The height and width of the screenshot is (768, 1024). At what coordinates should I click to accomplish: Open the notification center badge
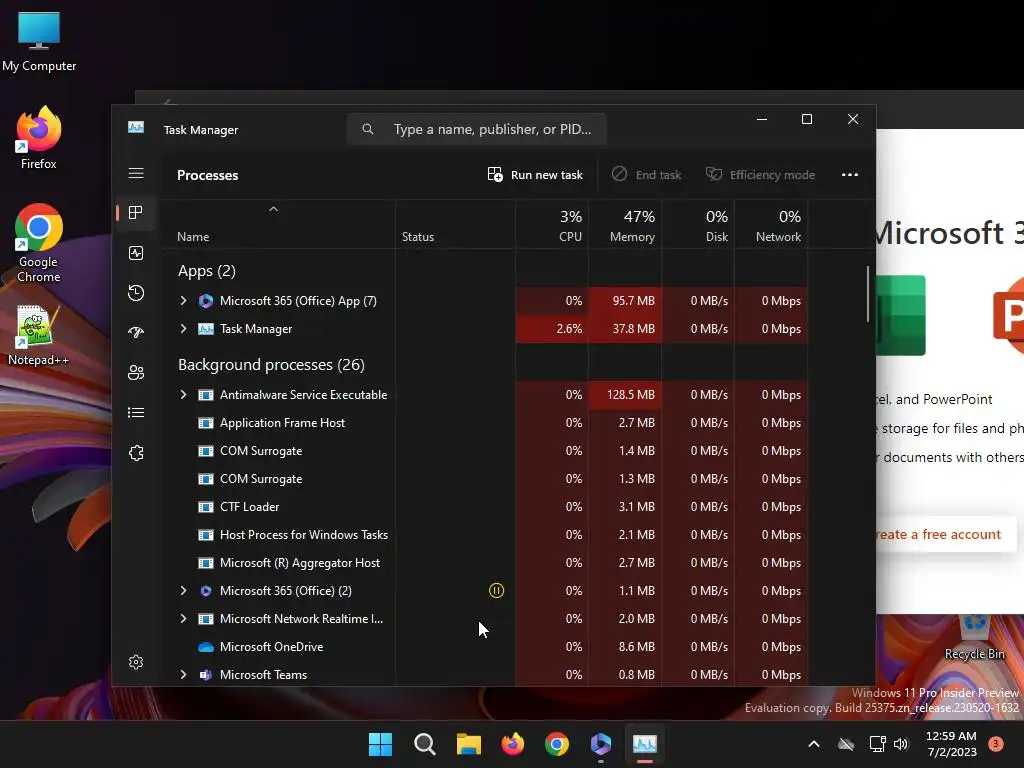[x=996, y=744]
